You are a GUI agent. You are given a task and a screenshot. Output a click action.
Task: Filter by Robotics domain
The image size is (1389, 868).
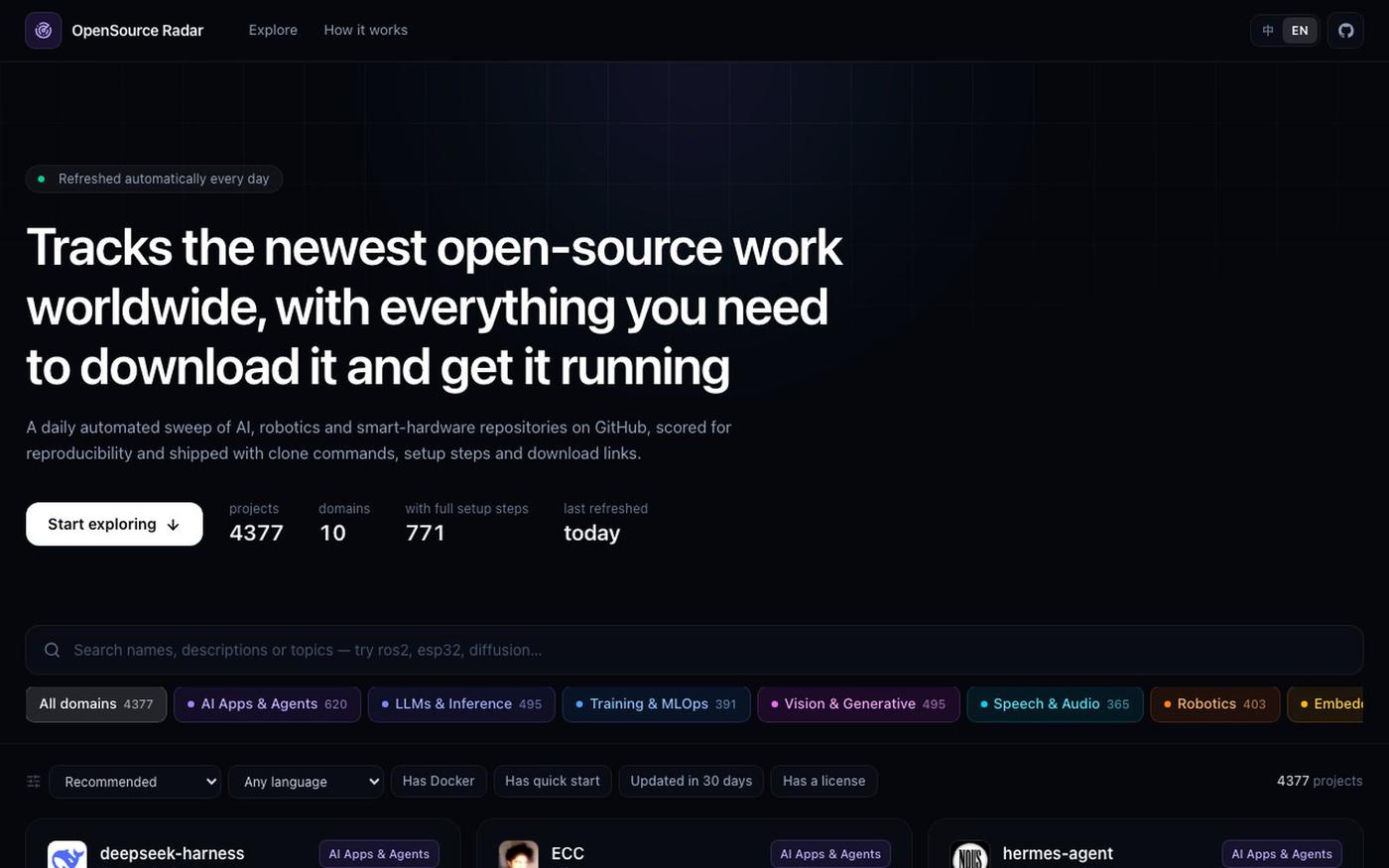coord(1215,704)
